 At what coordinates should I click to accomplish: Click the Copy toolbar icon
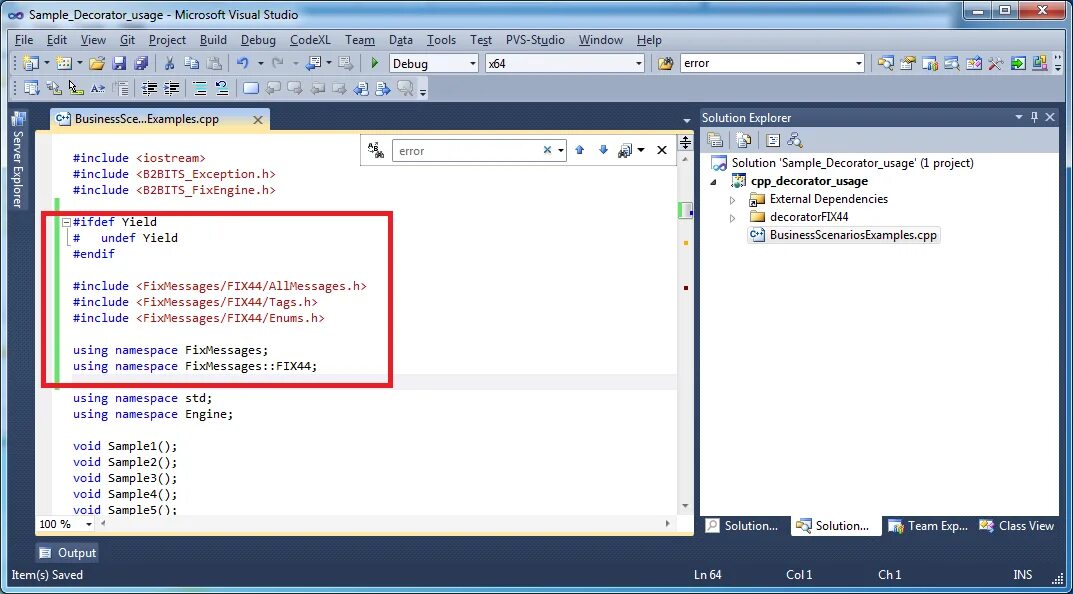pyautogui.click(x=192, y=64)
